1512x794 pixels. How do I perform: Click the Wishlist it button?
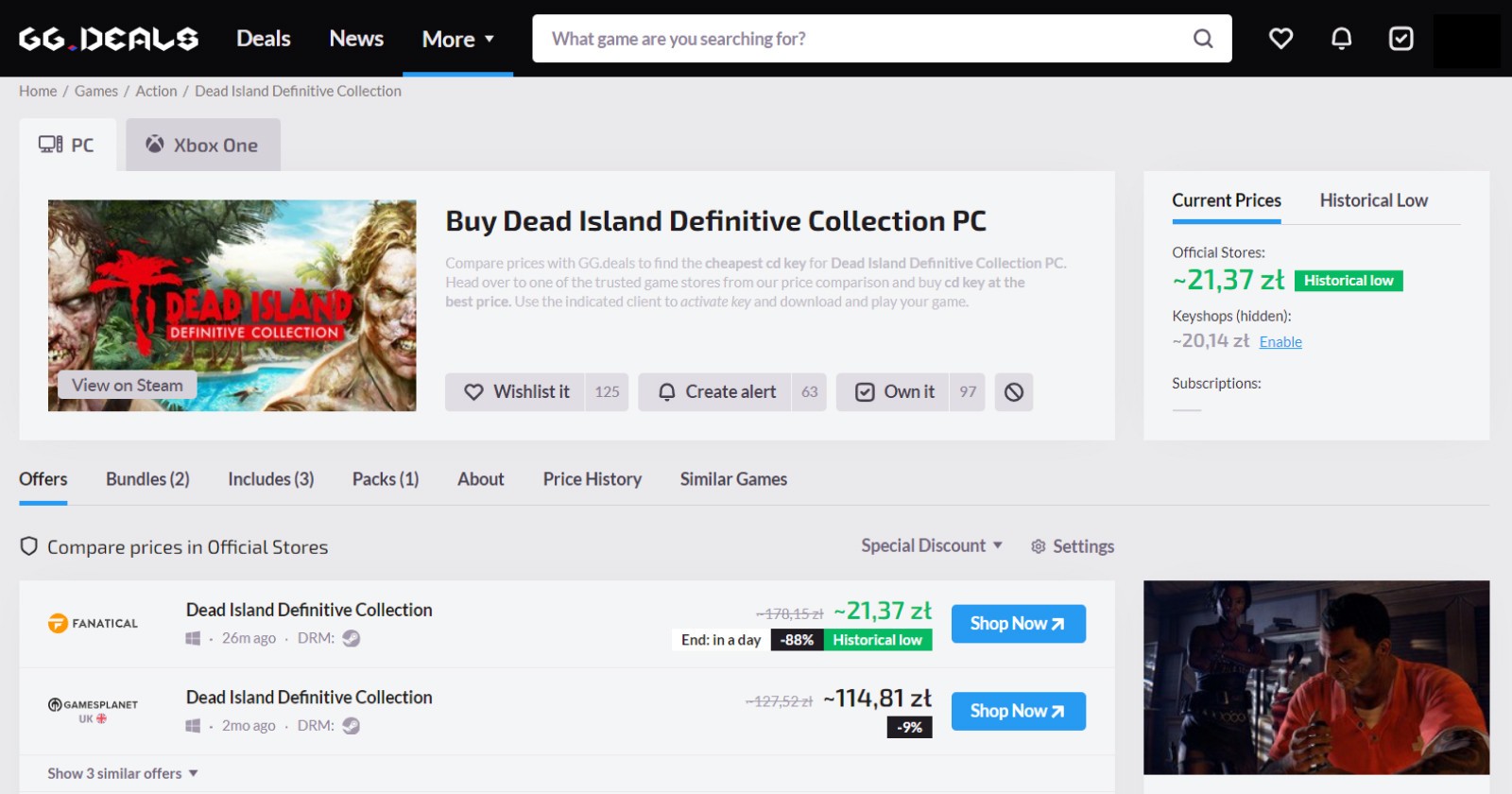(515, 392)
